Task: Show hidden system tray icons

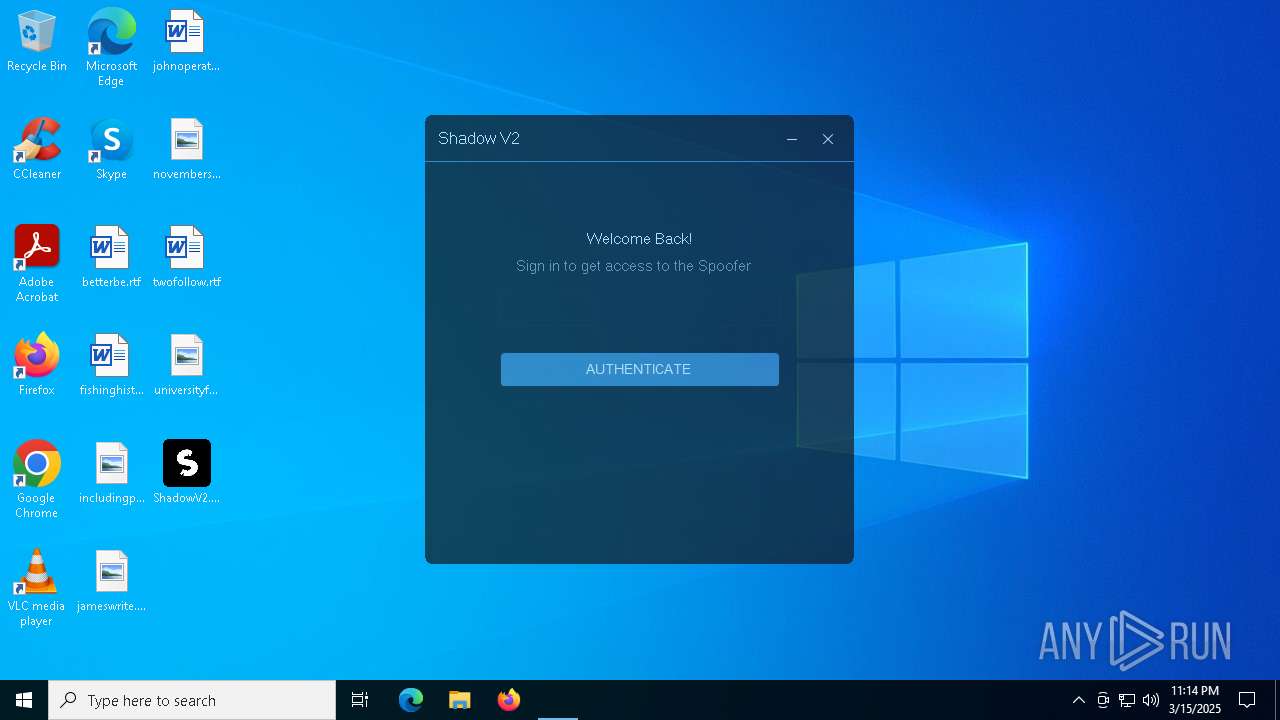Action: point(1078,700)
